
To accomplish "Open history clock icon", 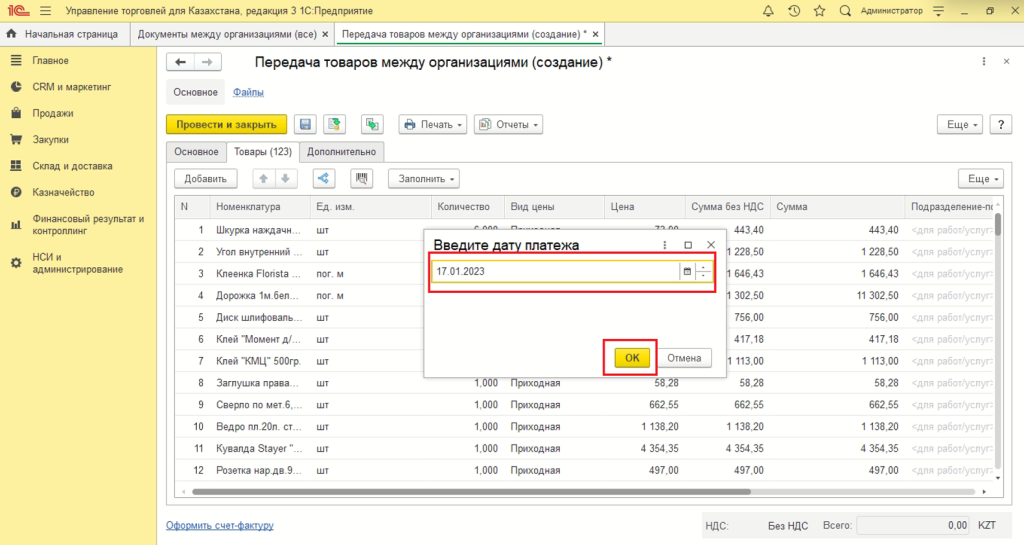I will [x=794, y=11].
